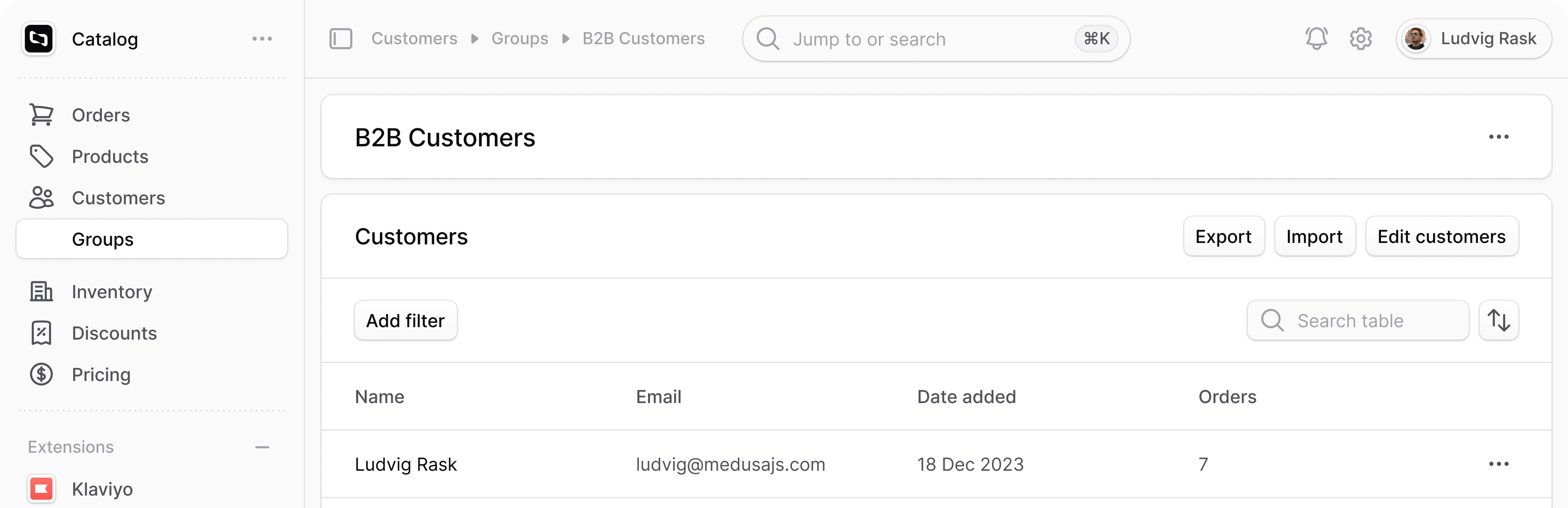Screen dimensions: 1568x508
Task: Open settings gear icon
Action: pyautogui.click(x=1361, y=39)
